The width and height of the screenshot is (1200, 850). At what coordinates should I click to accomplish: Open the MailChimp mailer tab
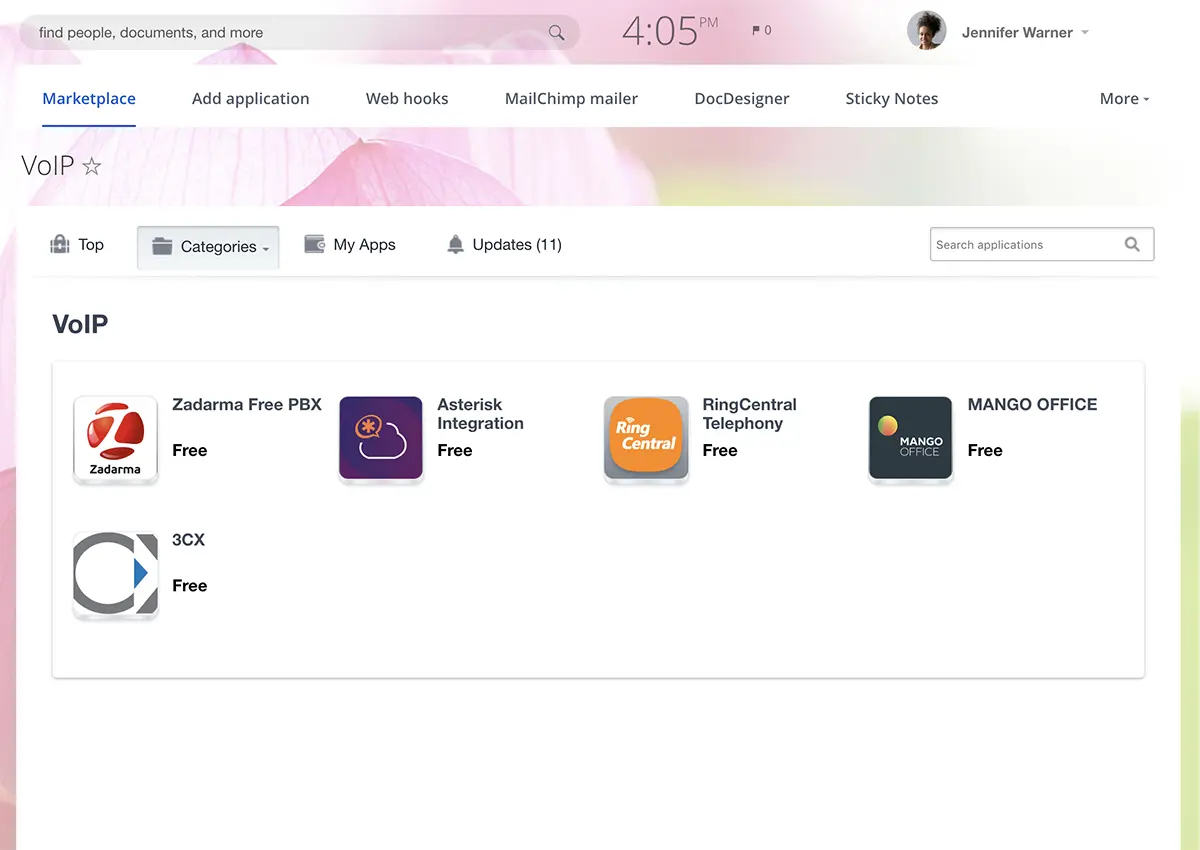pos(571,99)
